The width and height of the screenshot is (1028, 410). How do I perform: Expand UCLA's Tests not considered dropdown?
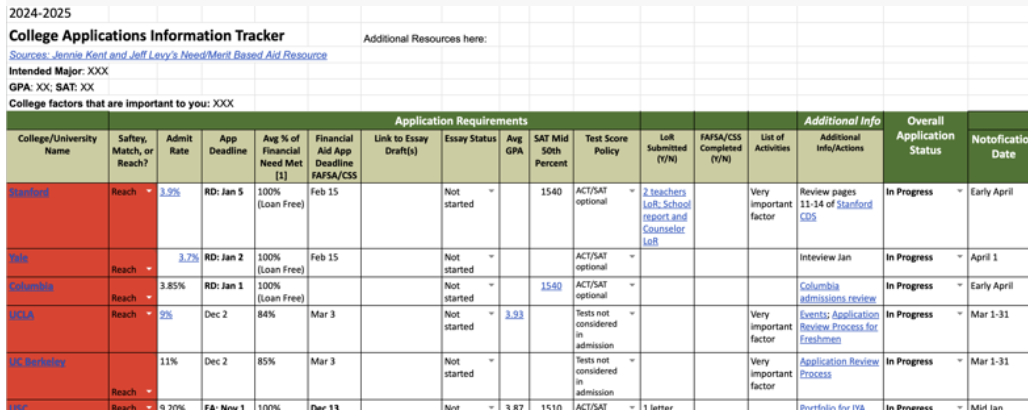click(631, 314)
